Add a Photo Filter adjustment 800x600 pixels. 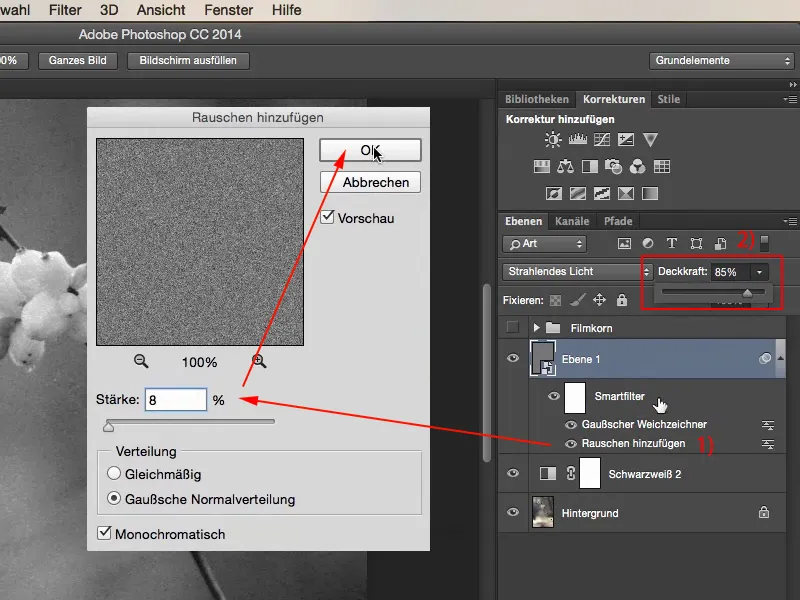[613, 166]
